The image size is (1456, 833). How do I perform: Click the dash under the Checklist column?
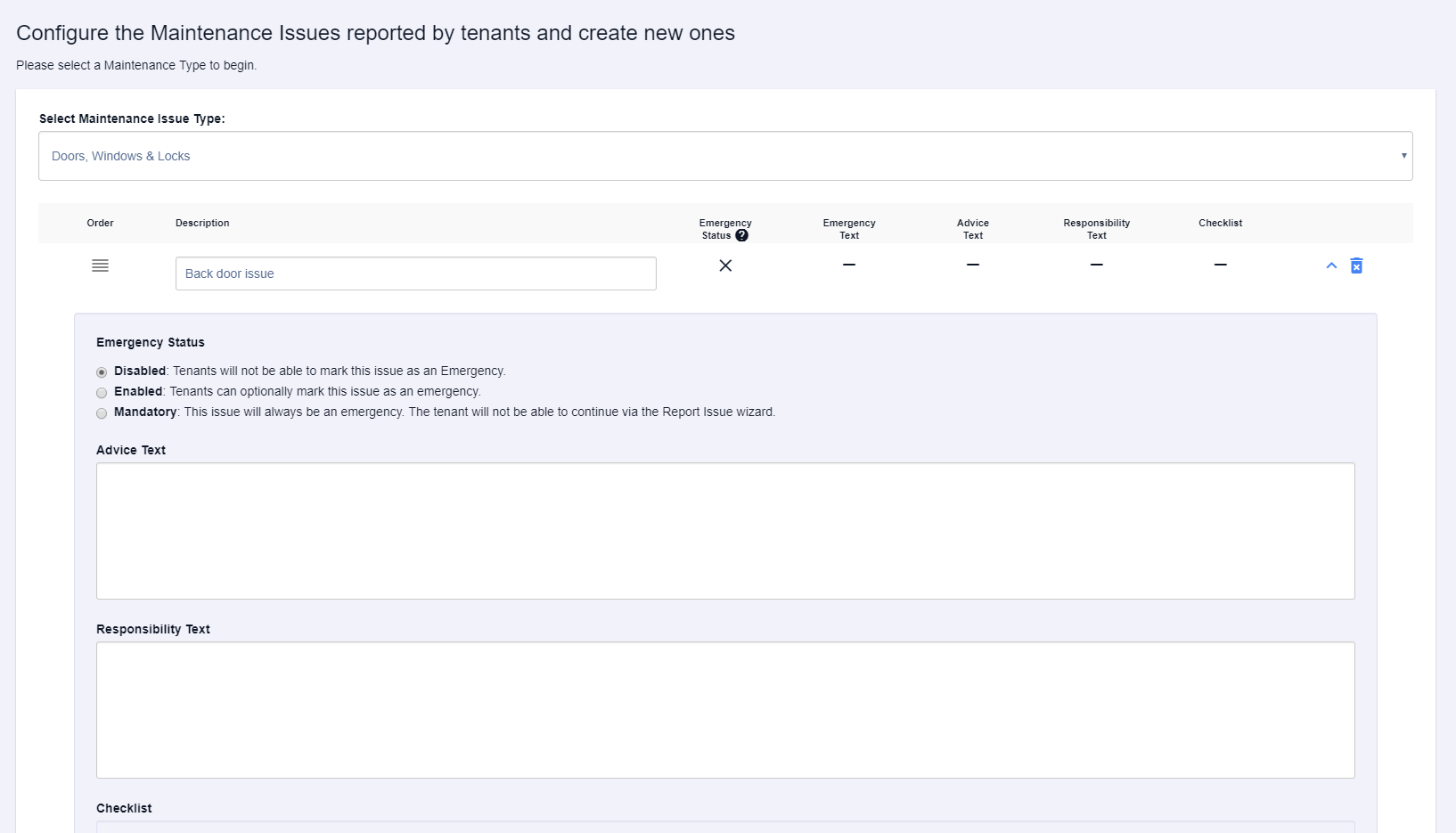pos(1220,265)
